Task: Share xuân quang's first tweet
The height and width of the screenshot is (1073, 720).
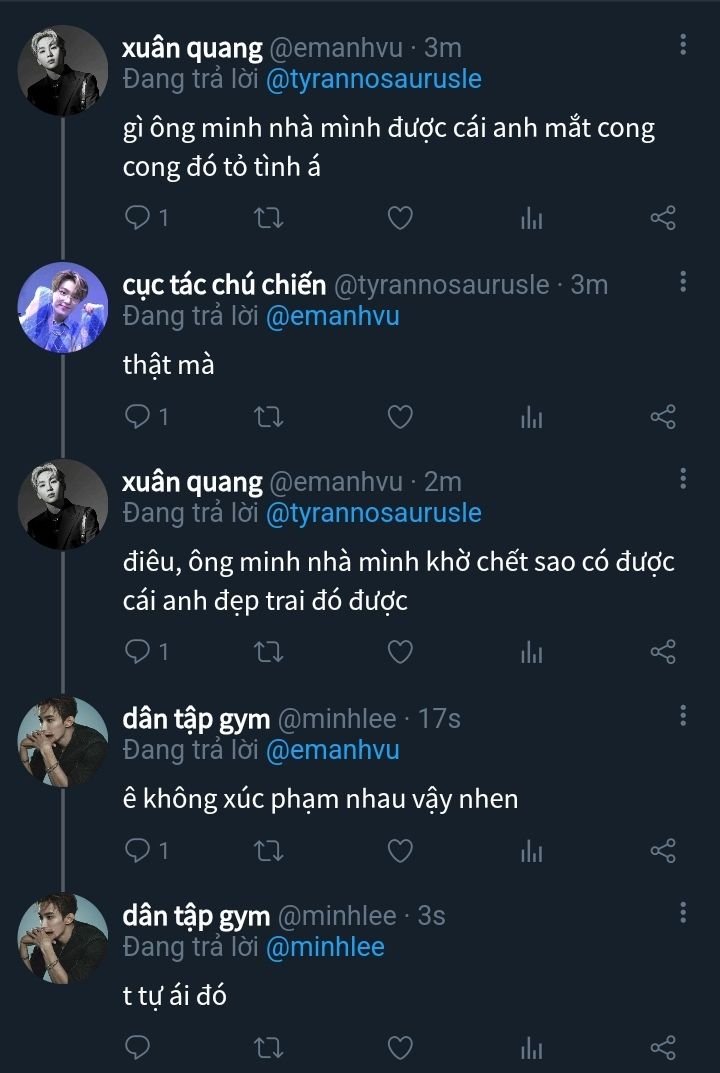Action: click(x=663, y=218)
